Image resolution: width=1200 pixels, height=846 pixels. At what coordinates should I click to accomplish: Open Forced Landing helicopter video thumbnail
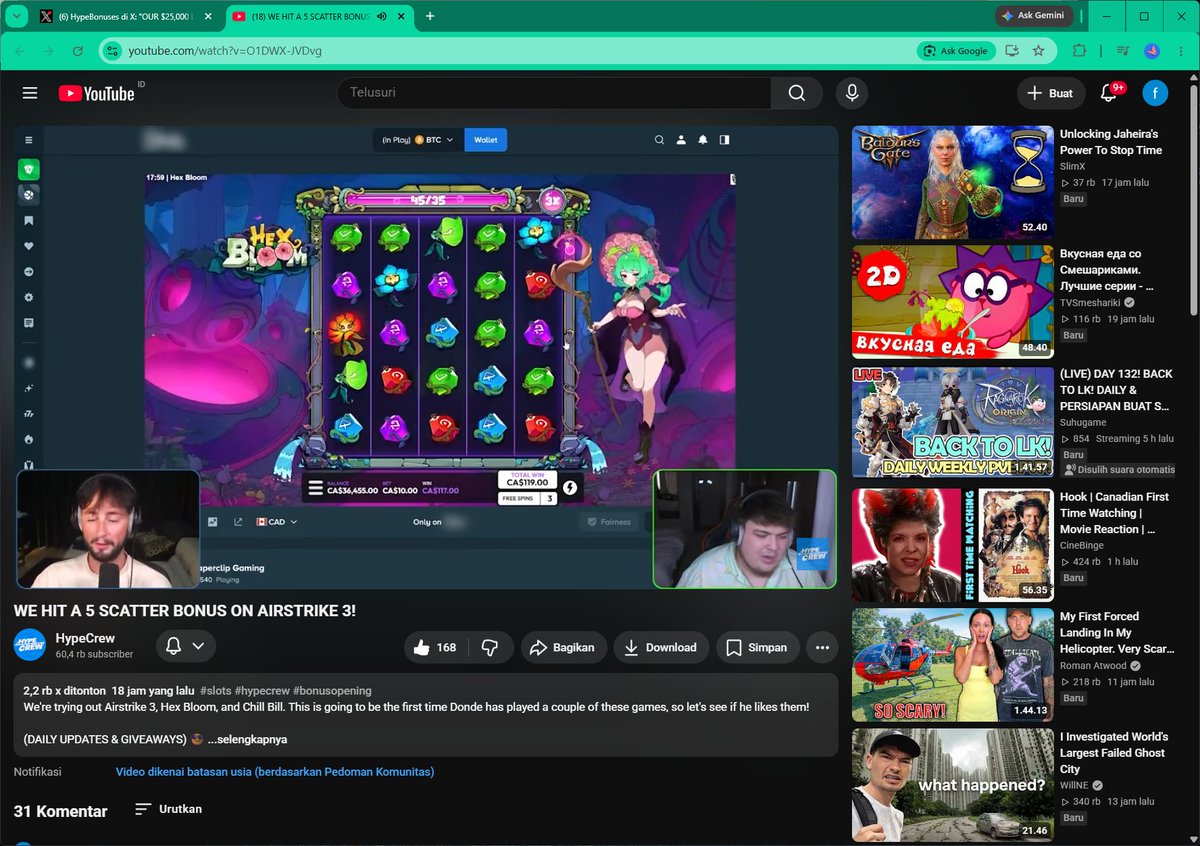click(x=953, y=665)
